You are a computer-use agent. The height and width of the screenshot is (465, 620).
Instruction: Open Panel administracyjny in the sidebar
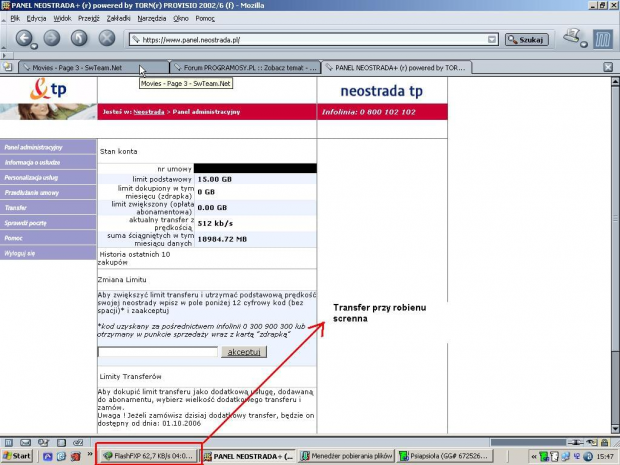point(48,147)
